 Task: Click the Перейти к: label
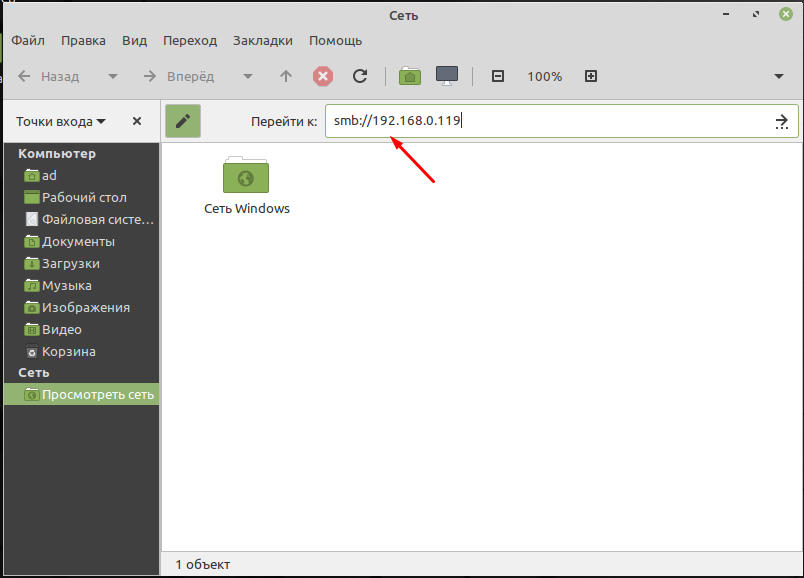pos(284,122)
